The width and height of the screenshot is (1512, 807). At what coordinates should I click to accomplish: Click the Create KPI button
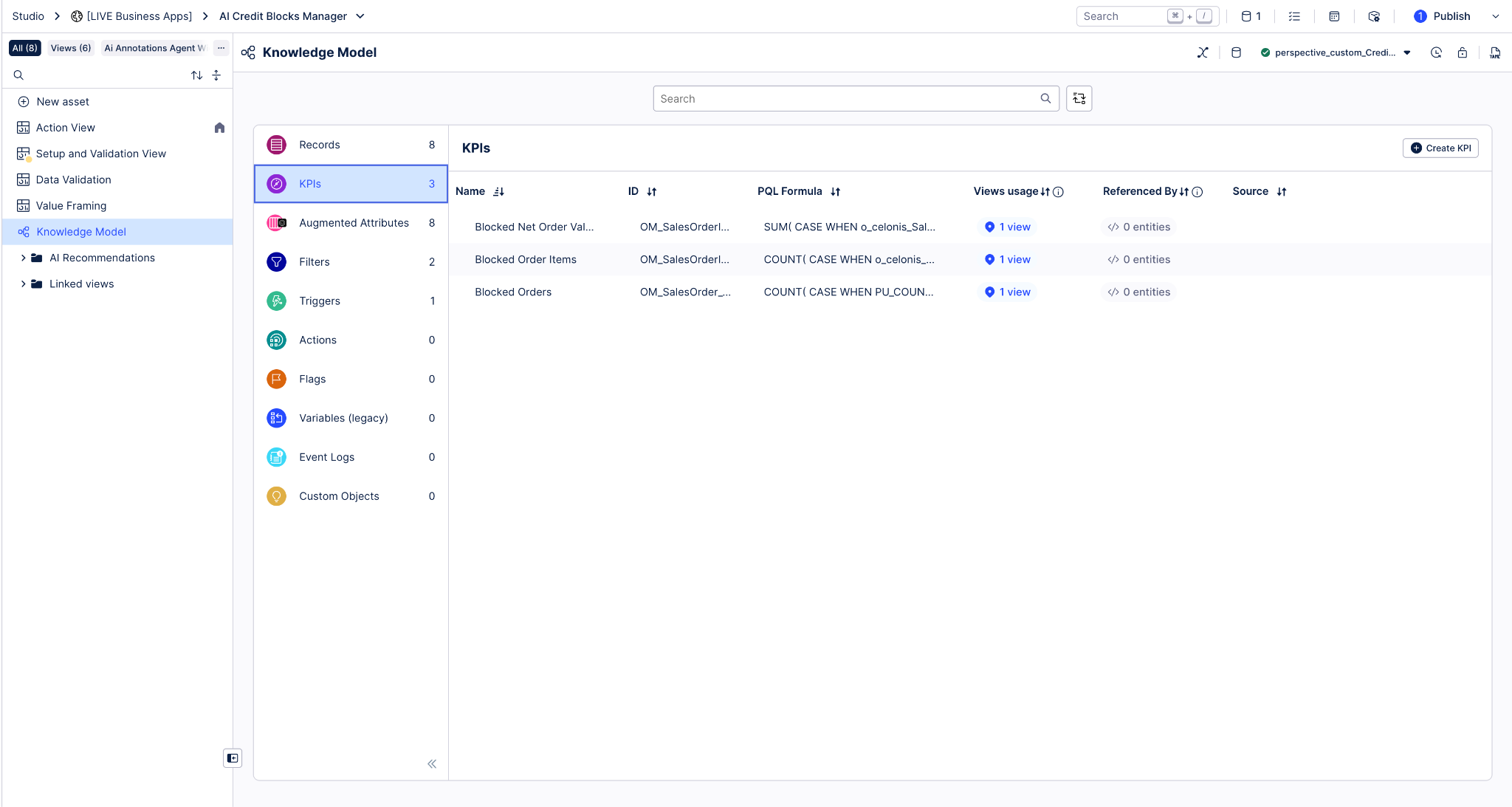coord(1440,148)
